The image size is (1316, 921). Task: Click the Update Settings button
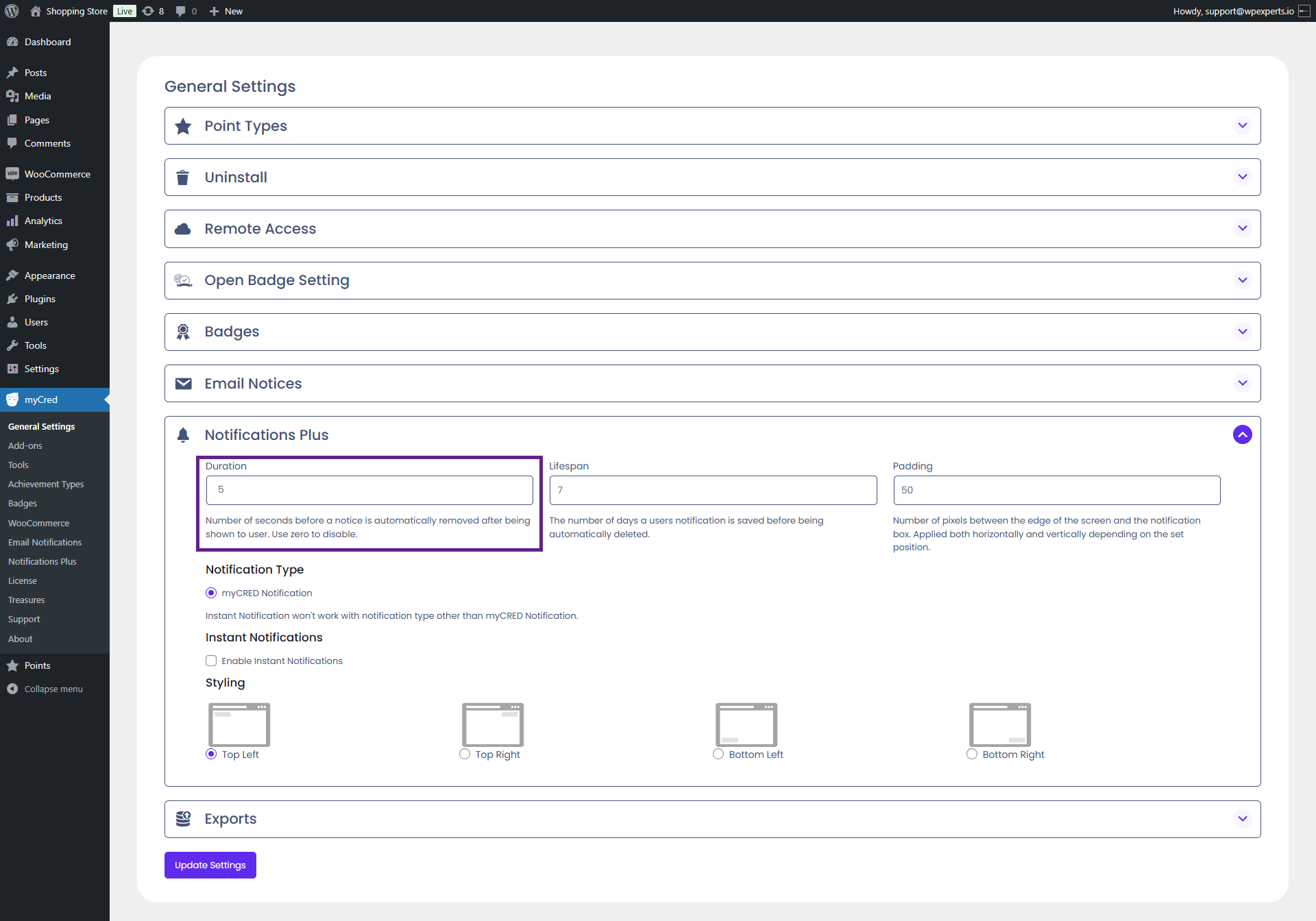(210, 865)
